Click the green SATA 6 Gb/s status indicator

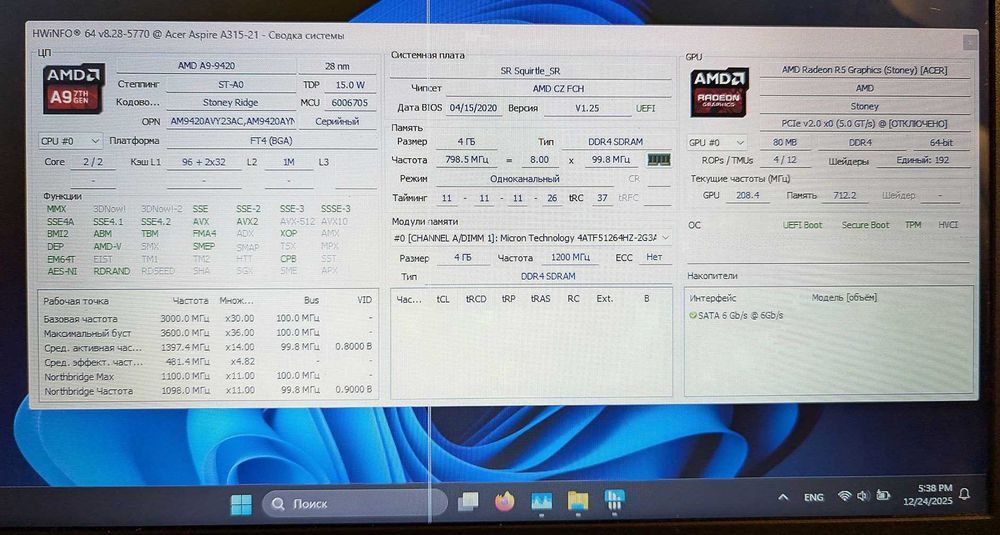[693, 315]
